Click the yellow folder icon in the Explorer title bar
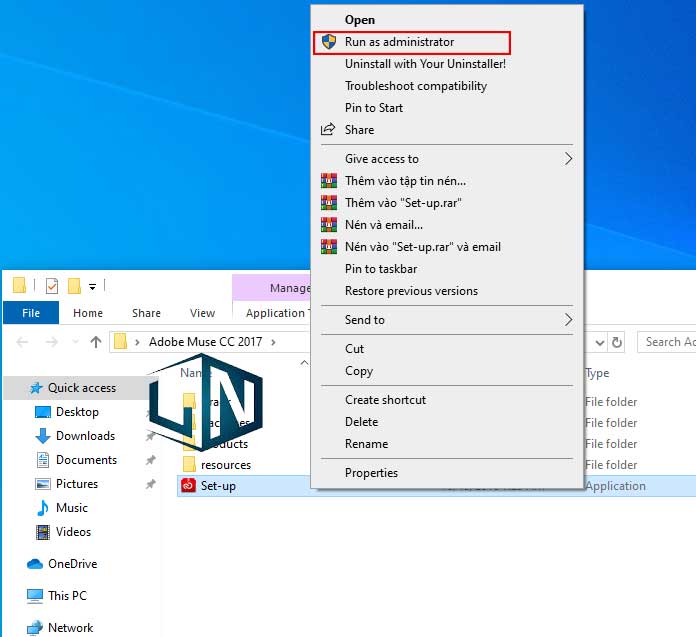This screenshot has height=637, width=696. coord(19,285)
